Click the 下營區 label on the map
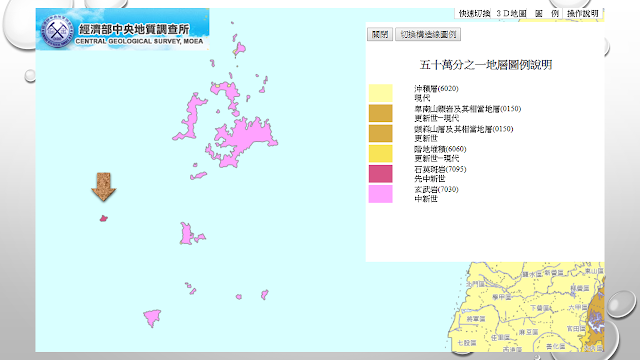 click(540, 308)
